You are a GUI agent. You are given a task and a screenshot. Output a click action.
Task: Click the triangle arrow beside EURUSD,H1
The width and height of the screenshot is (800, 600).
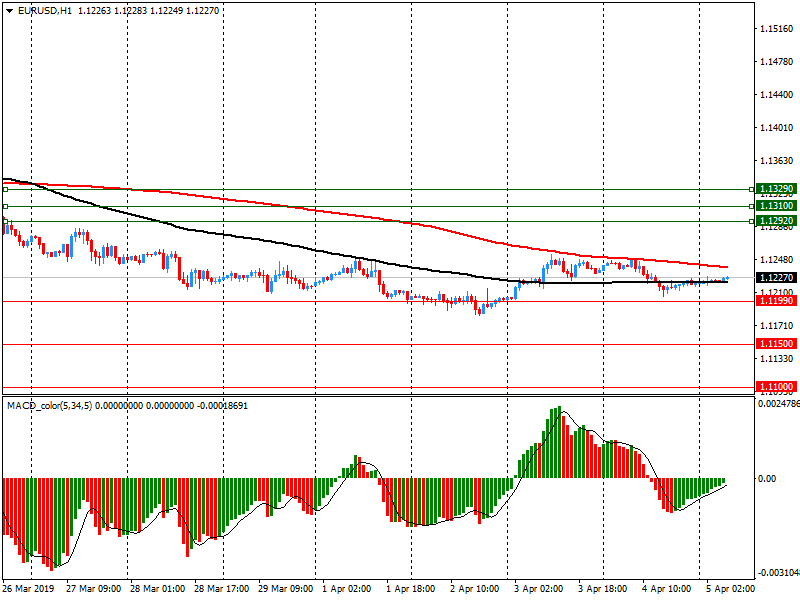pyautogui.click(x=10, y=11)
